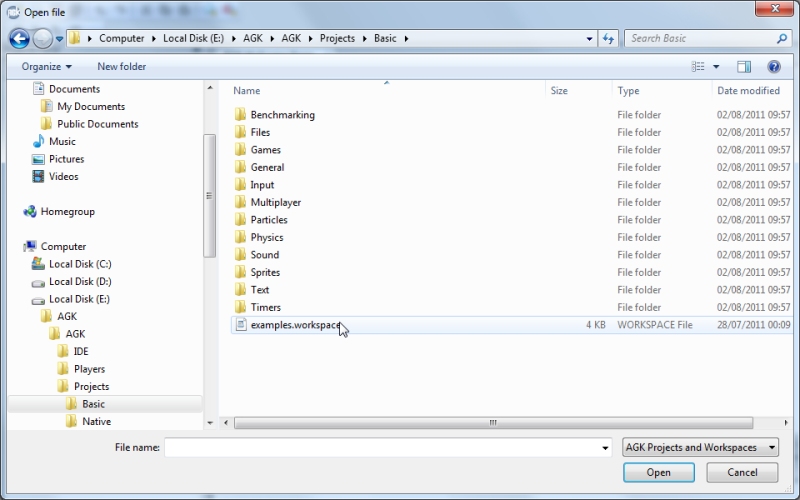Select Computer in the address breadcrumb
Screen dimensions: 800x500
click(121, 38)
